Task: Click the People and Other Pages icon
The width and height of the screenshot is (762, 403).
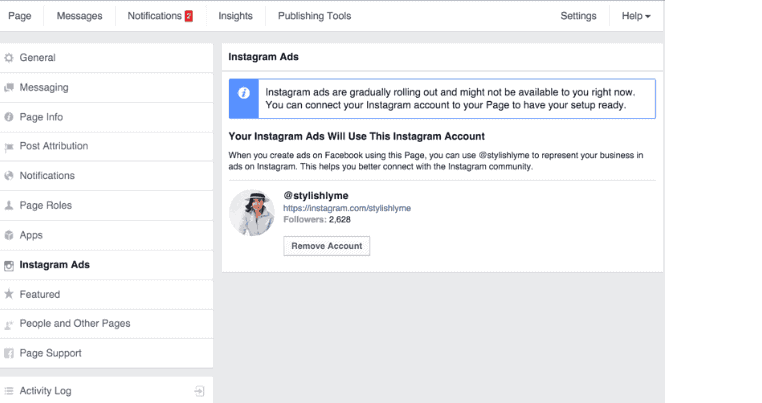Action: coord(9,324)
